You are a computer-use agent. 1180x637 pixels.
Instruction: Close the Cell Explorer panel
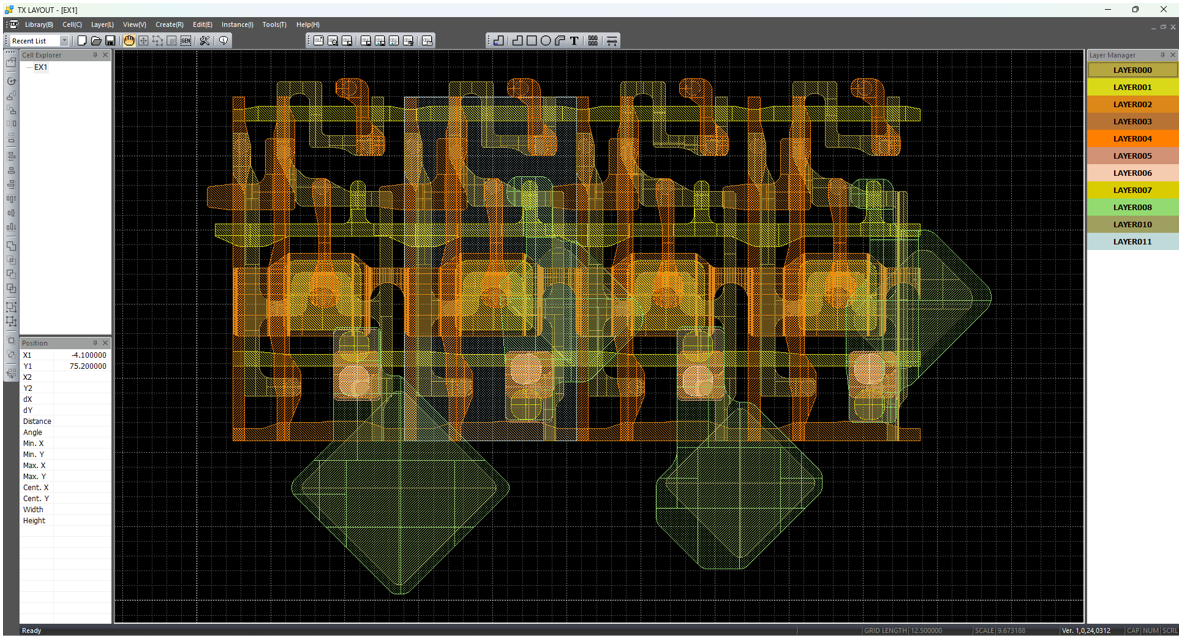click(x=106, y=55)
